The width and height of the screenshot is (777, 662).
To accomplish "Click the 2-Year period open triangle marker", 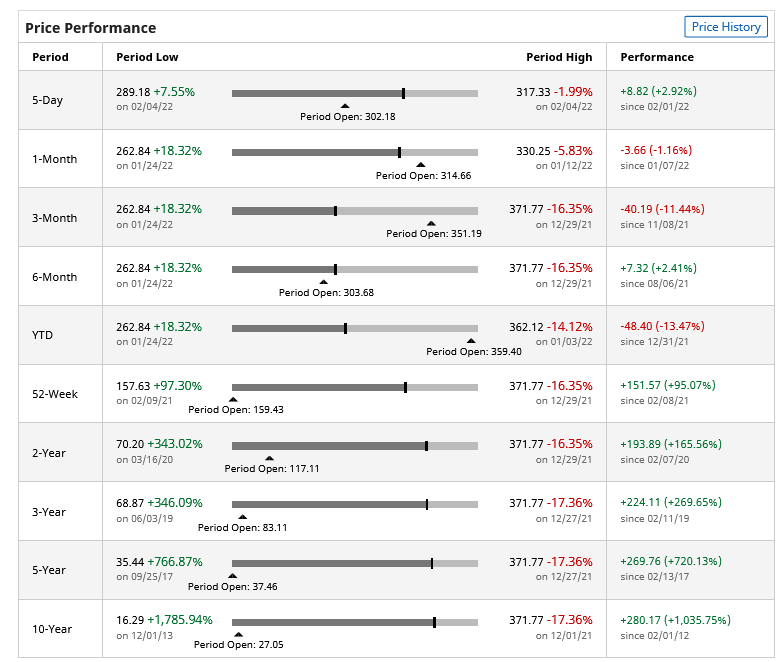I will pyautogui.click(x=268, y=458).
